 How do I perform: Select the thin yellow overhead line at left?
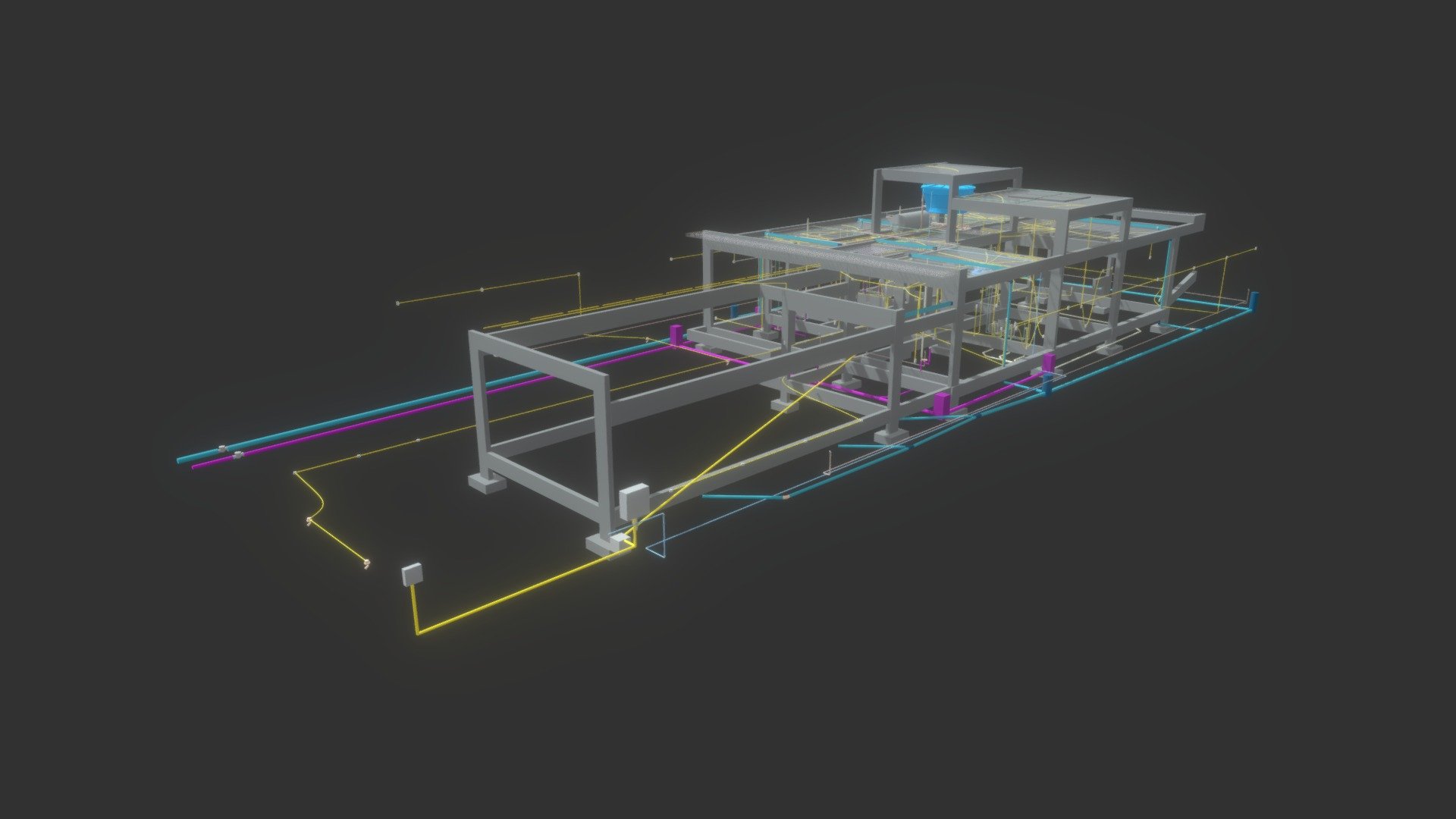pos(489,289)
